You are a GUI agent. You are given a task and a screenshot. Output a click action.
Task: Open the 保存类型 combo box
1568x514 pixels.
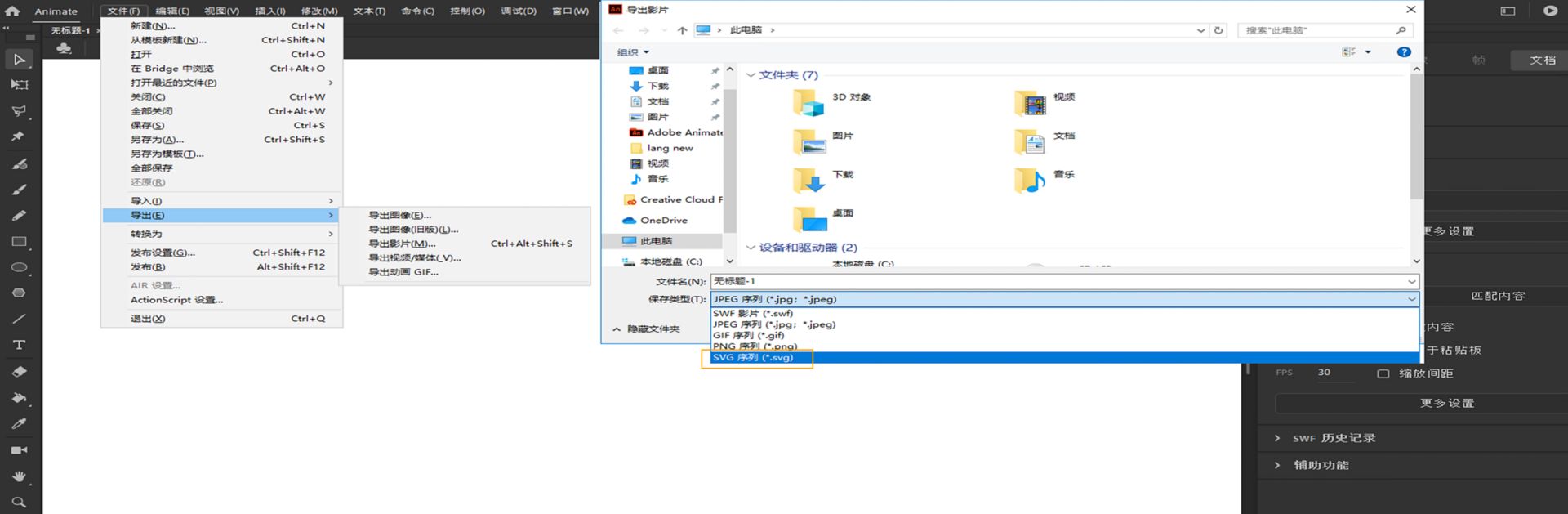[1064, 299]
